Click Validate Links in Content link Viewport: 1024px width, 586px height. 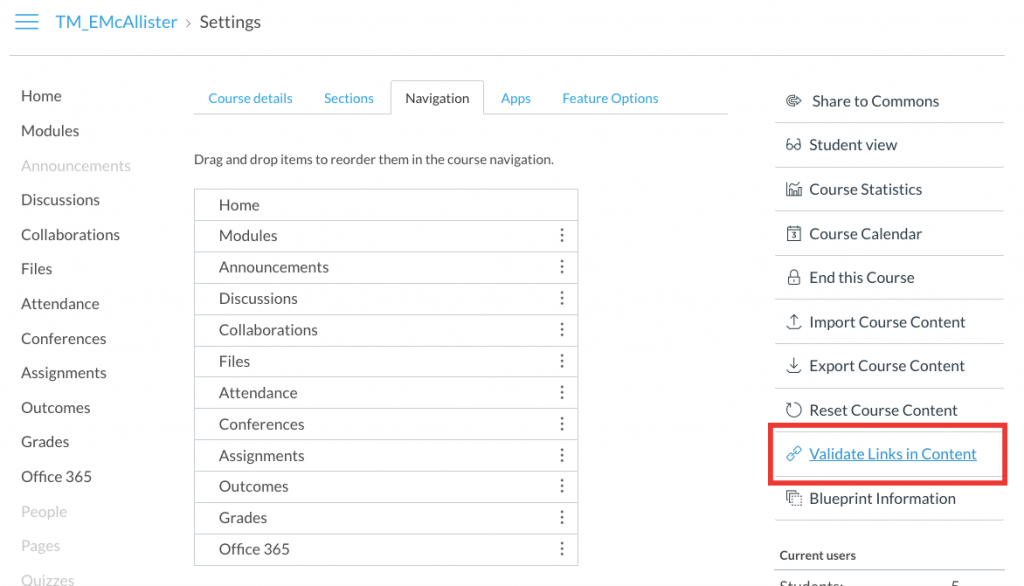(x=892, y=454)
